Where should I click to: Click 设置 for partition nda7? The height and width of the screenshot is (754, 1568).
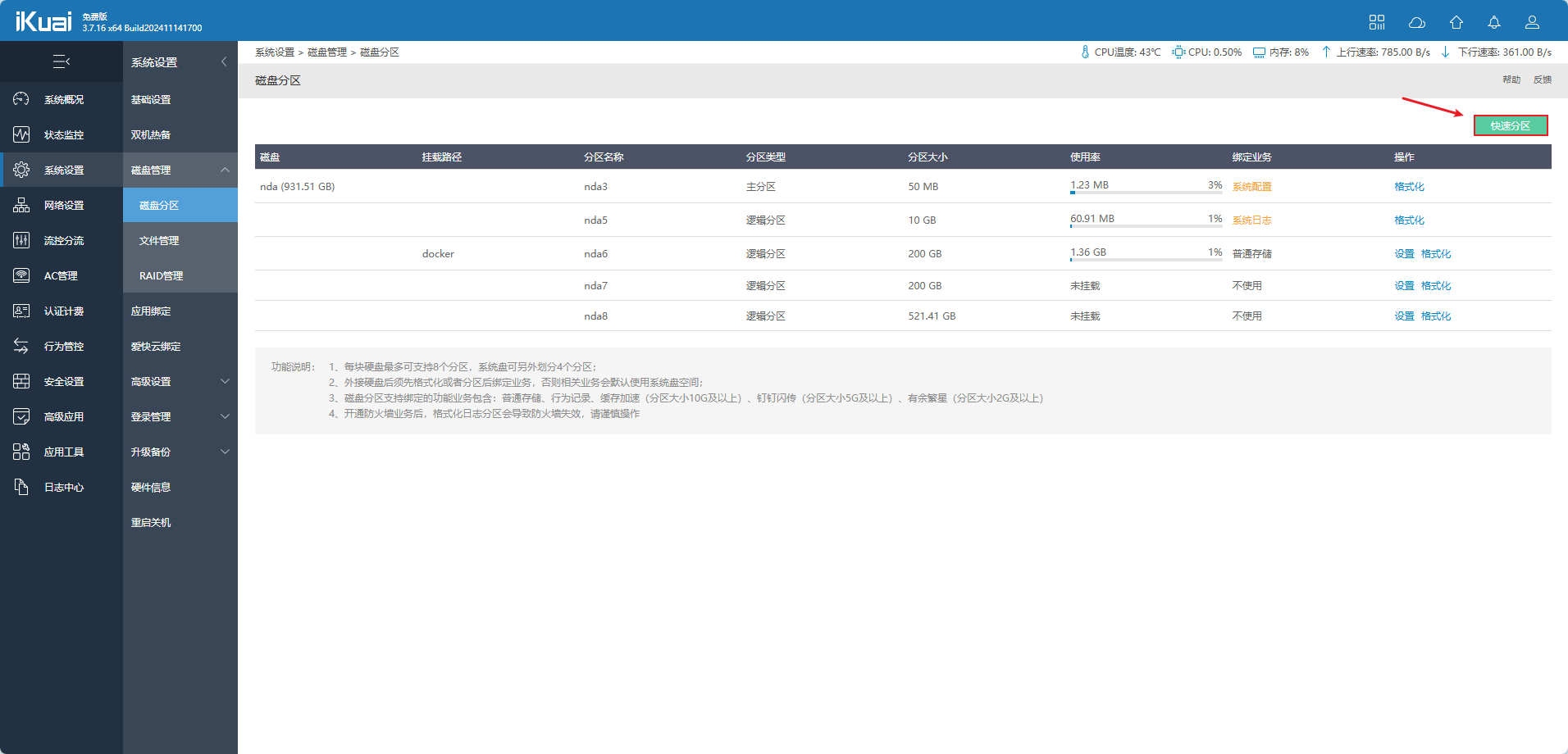coord(1404,285)
